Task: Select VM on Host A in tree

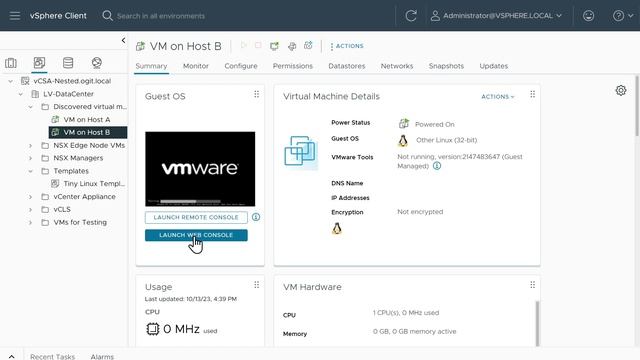Action: pos(87,120)
